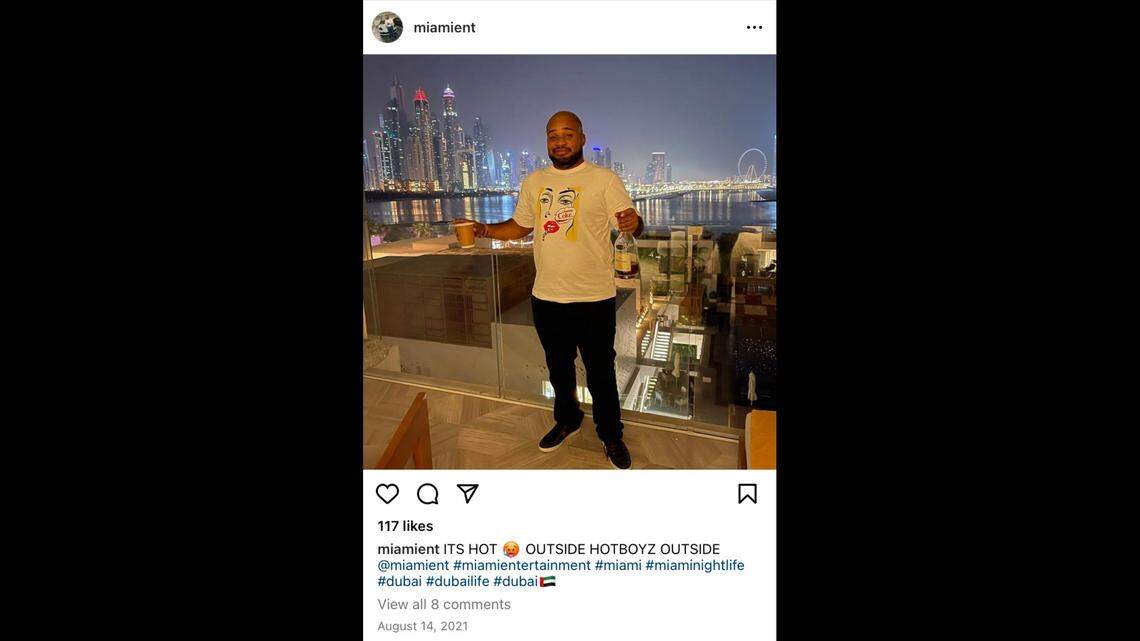Screen dimensions: 1140x641
Task: Save the post with the bookmark icon
Action: [747, 494]
